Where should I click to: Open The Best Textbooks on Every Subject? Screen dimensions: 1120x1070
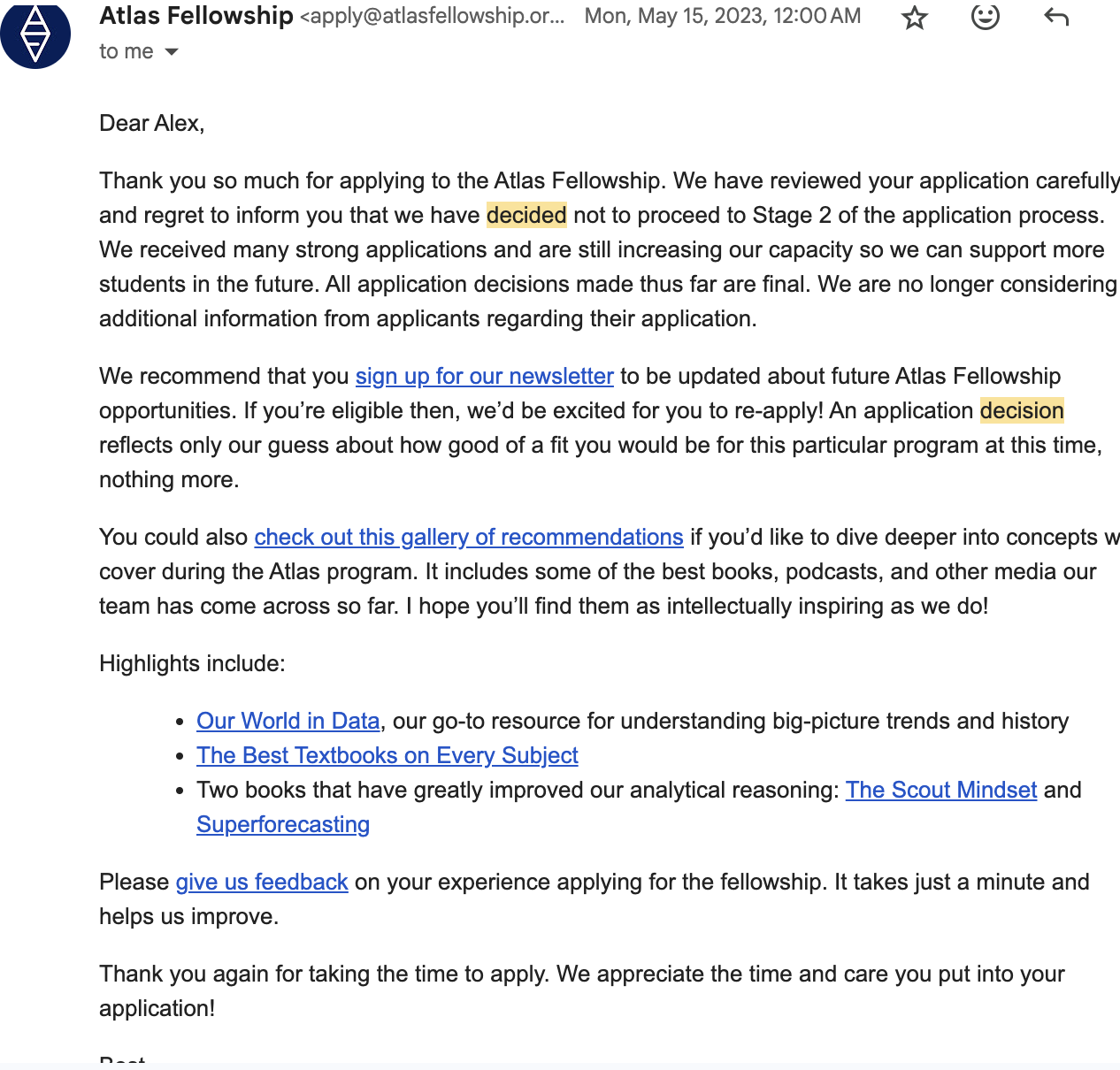(387, 755)
